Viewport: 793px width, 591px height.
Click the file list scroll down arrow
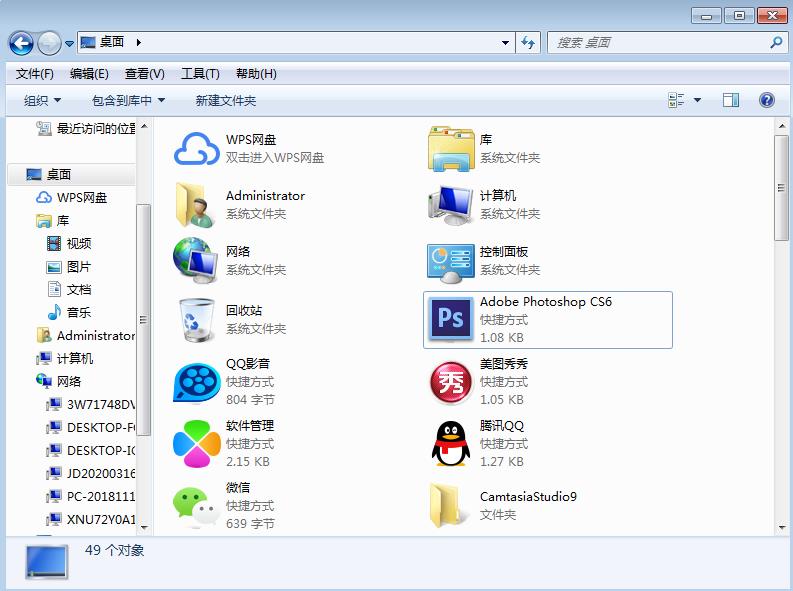click(x=782, y=528)
